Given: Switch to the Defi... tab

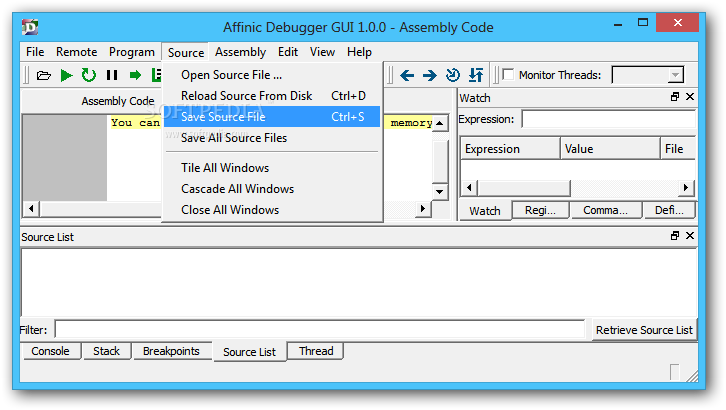Looking at the screenshot, I should 669,210.
